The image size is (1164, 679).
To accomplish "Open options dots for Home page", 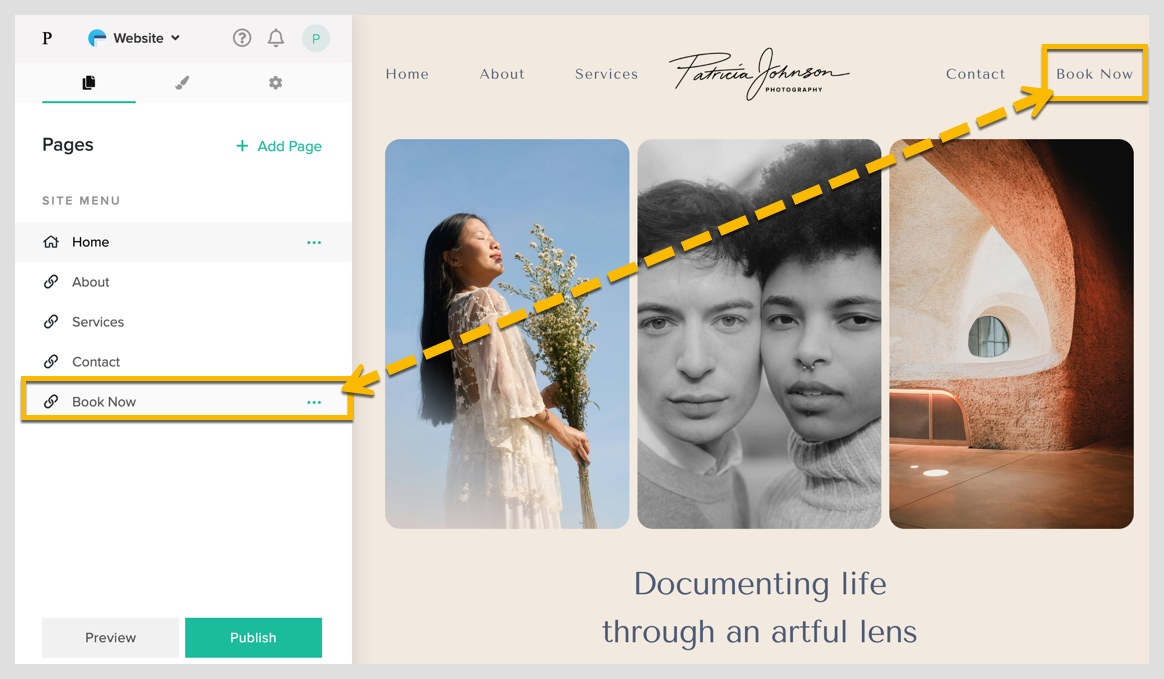I will [314, 243].
